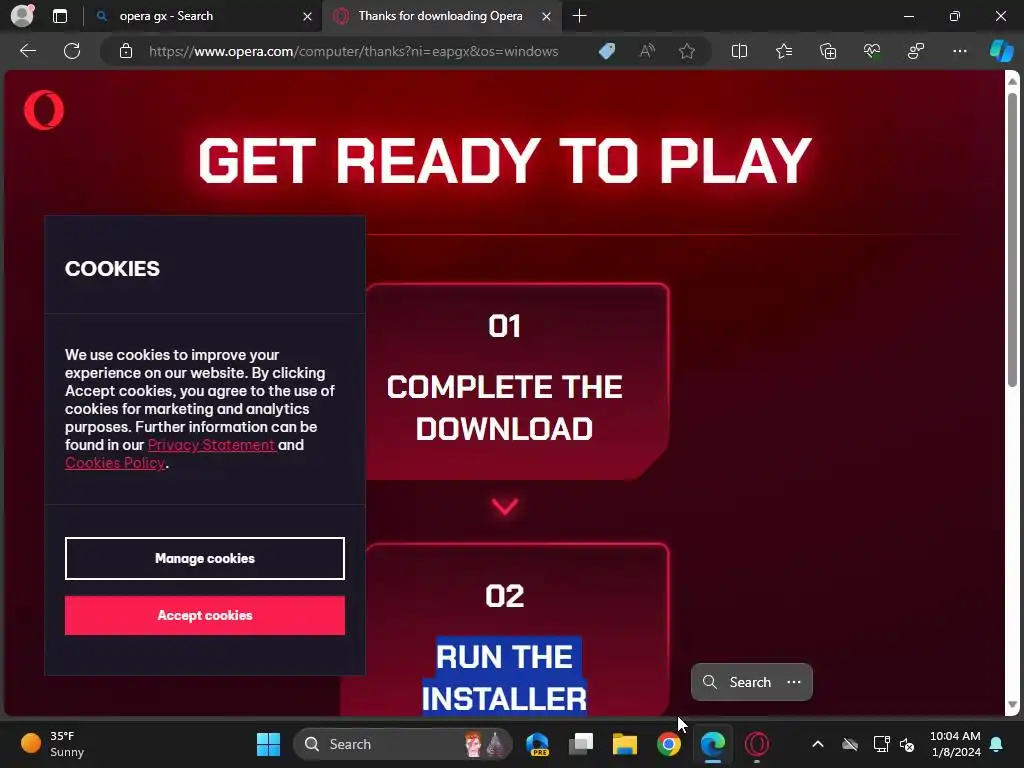Click the Manage cookies button

pos(204,558)
